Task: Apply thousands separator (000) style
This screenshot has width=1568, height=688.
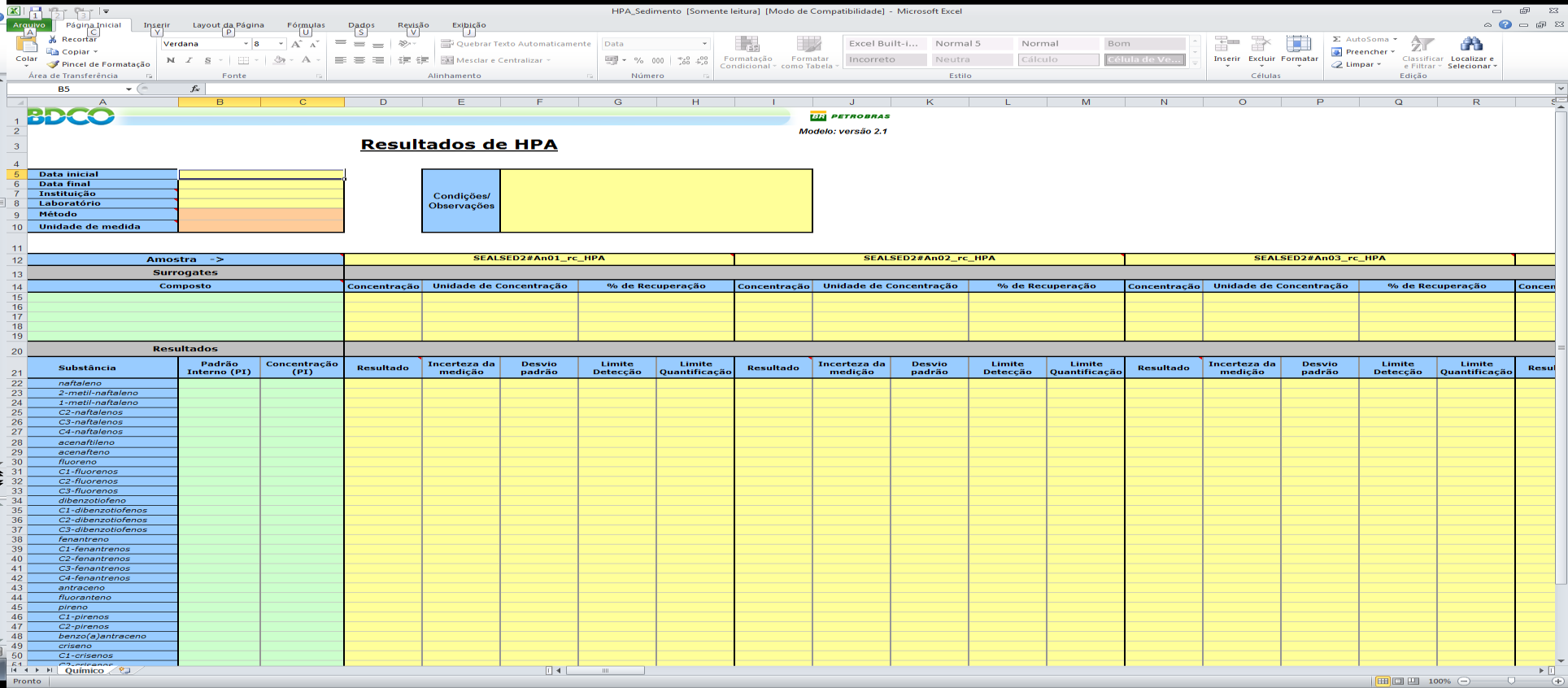Action: click(658, 60)
